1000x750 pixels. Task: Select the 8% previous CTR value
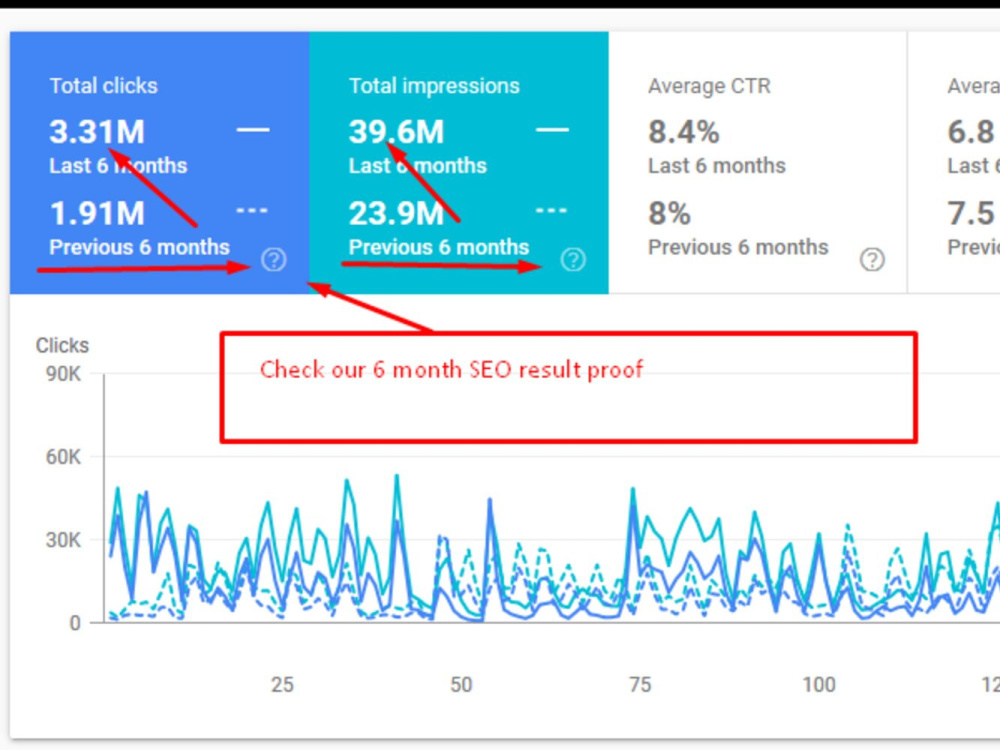(x=669, y=213)
